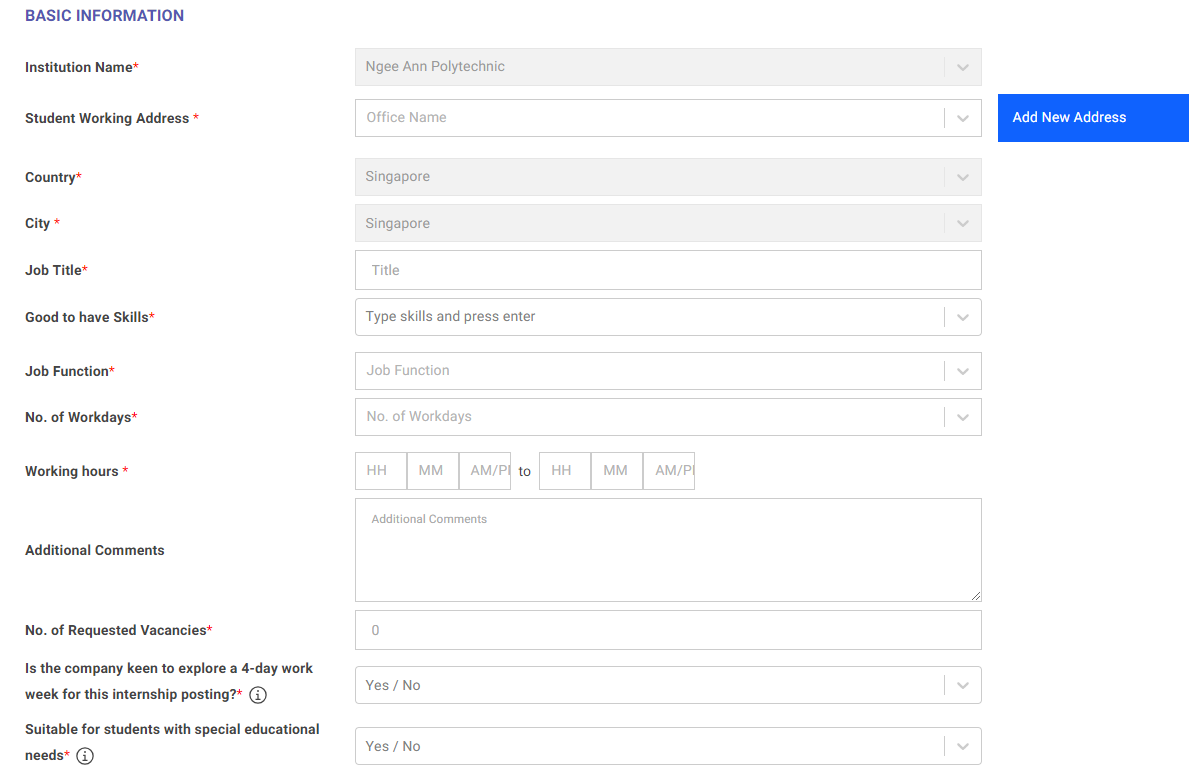The height and width of the screenshot is (771, 1204).
Task: Click the first HH working hours box
Action: coord(380,471)
